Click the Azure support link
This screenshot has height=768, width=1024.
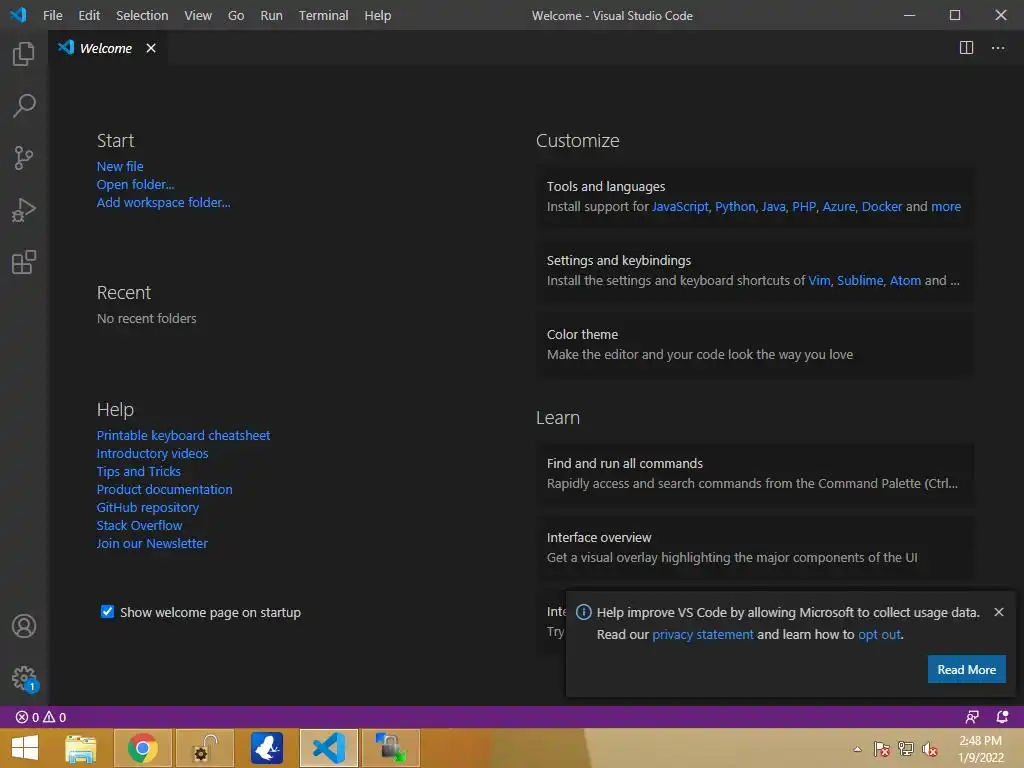coord(839,206)
